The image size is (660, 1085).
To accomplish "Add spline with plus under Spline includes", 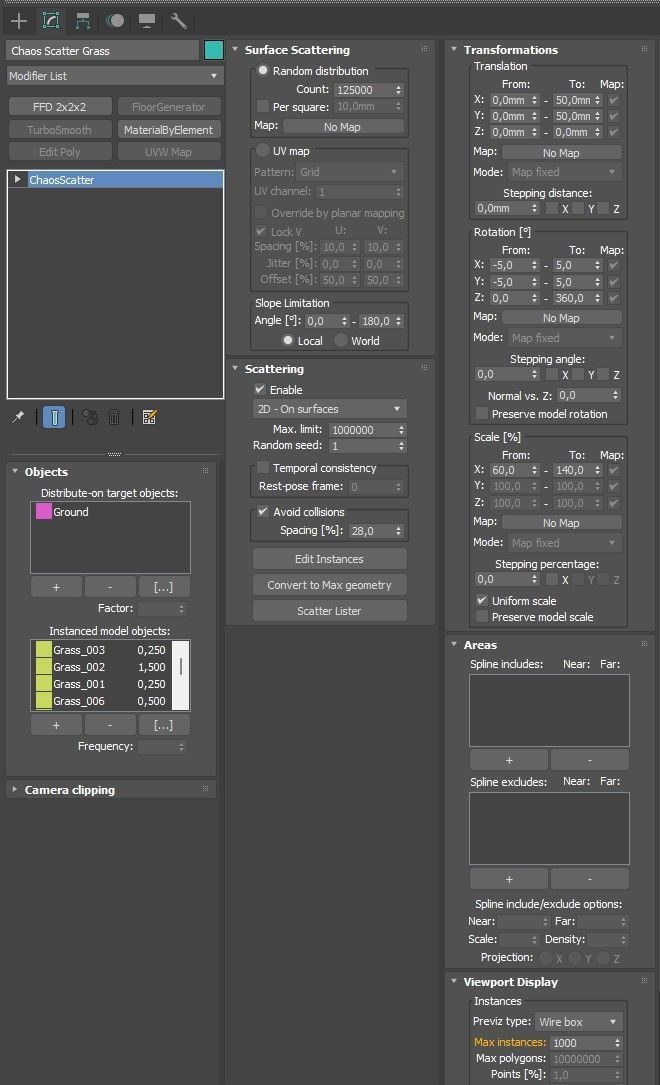I will coord(508,760).
